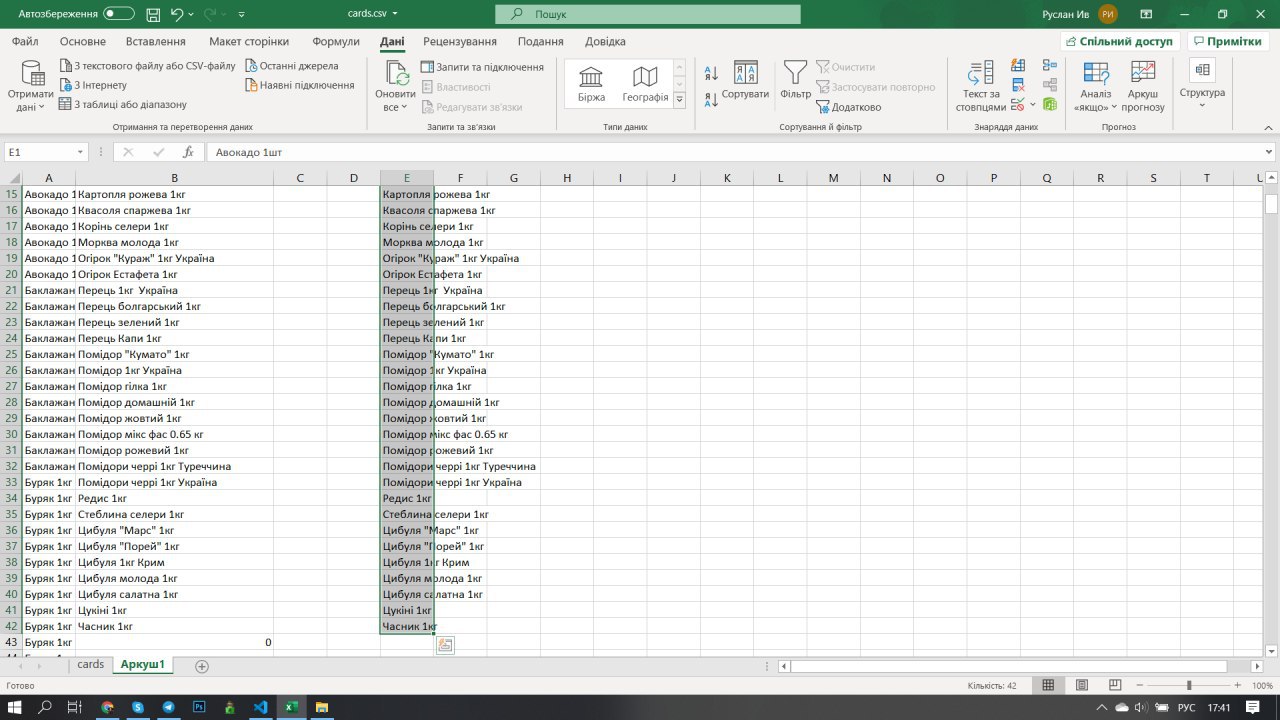Choose From table or range (З таблиці або діапазону)
This screenshot has height=720, width=1280.
click(123, 104)
